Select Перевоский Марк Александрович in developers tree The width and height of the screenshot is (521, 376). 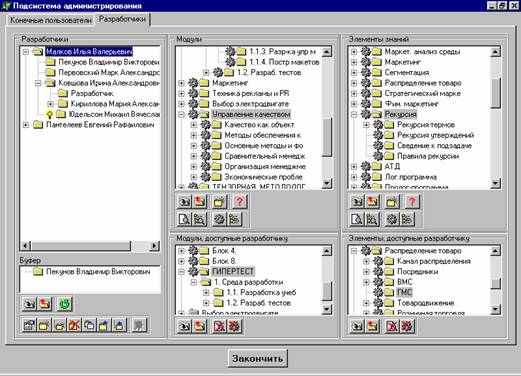pyautogui.click(x=109, y=72)
